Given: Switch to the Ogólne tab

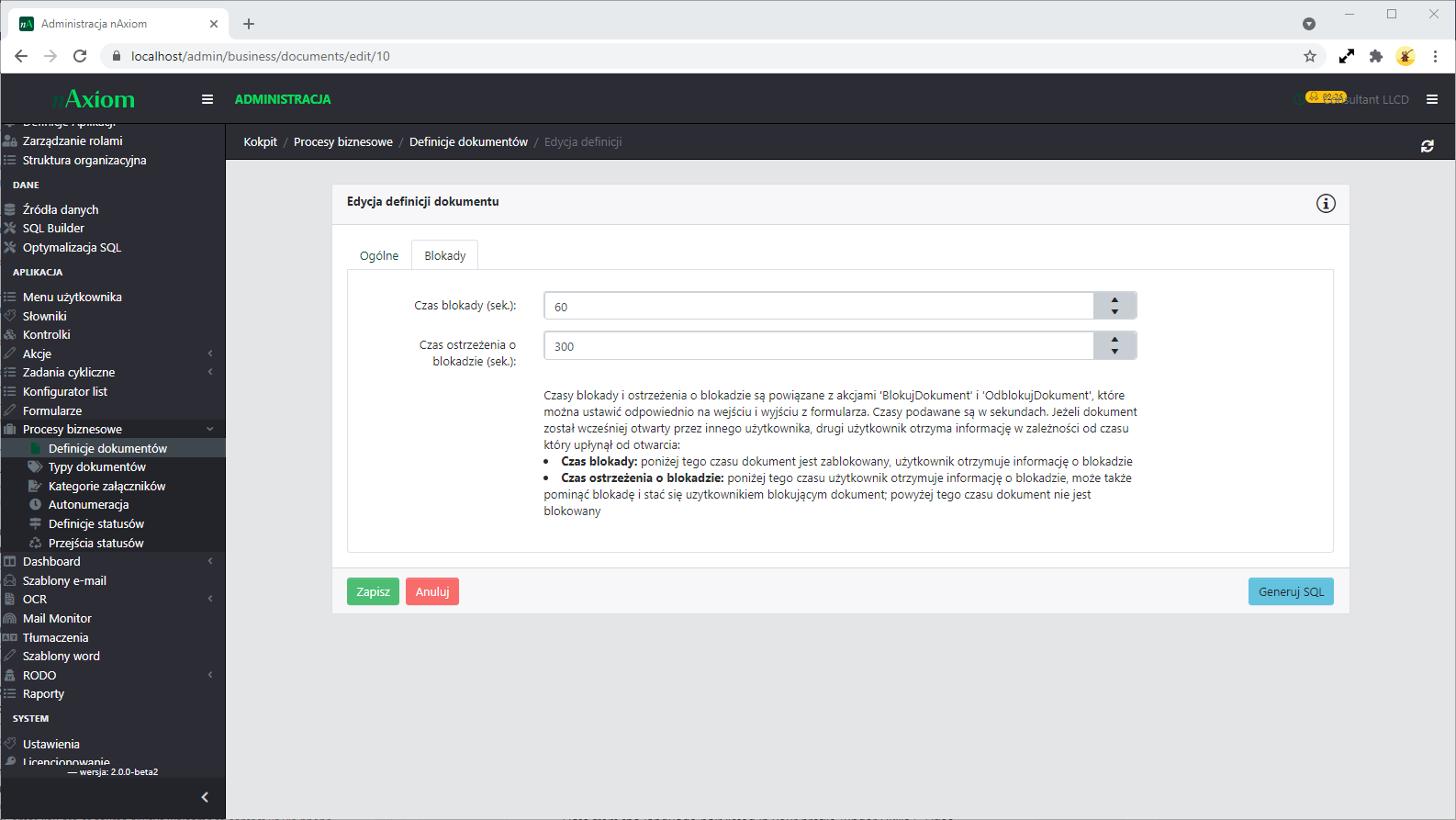Looking at the screenshot, I should tap(379, 255).
